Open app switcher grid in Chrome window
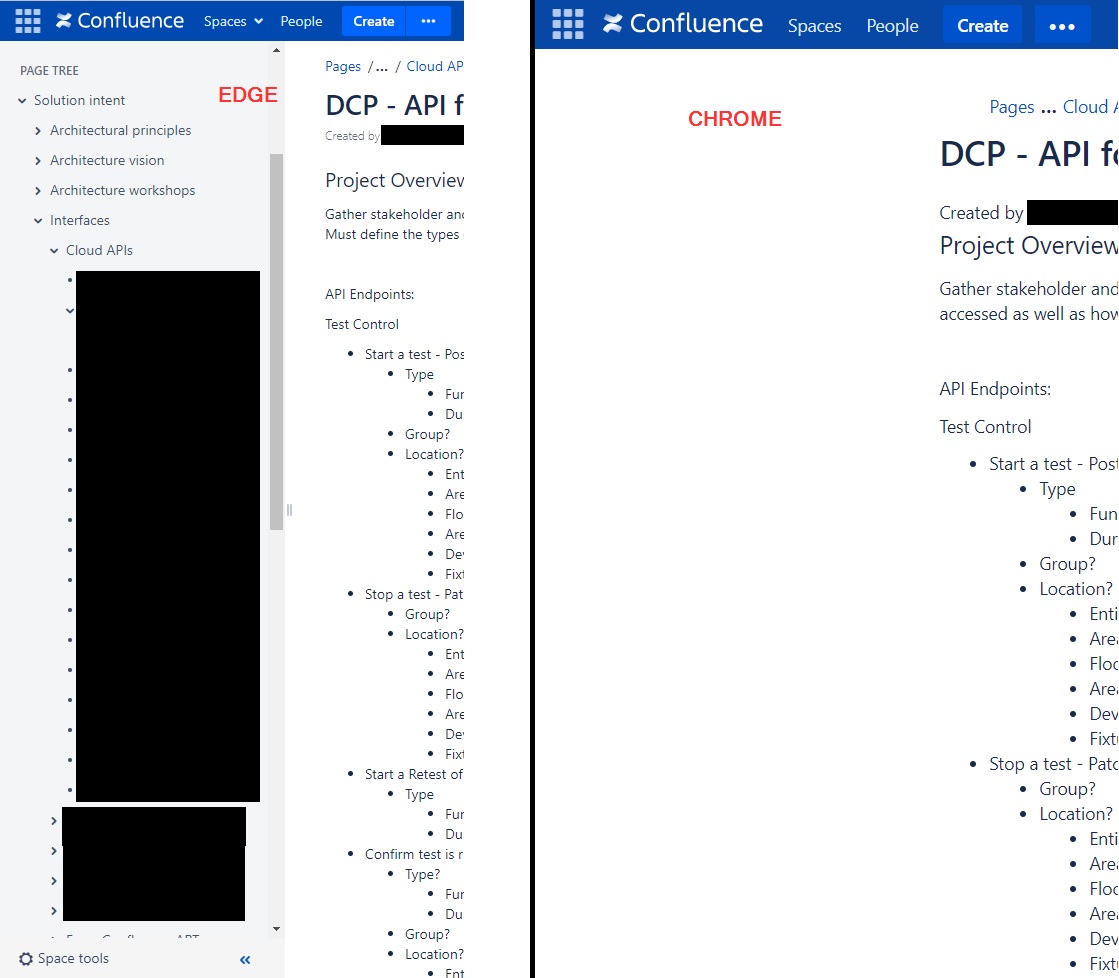This screenshot has height=978, width=1119. pyautogui.click(x=568, y=25)
